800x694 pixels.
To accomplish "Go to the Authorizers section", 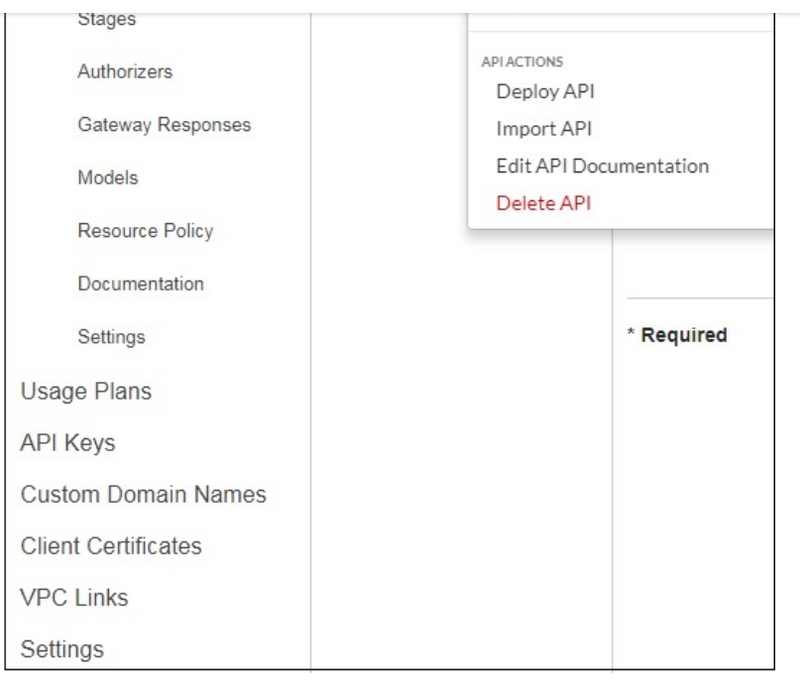I will pos(124,72).
